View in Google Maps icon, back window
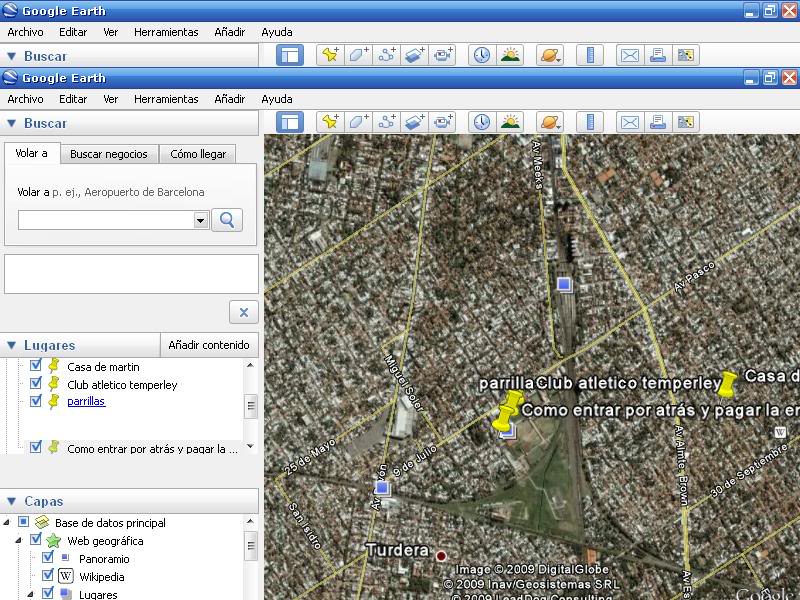The width and height of the screenshot is (800, 600). pos(686,55)
